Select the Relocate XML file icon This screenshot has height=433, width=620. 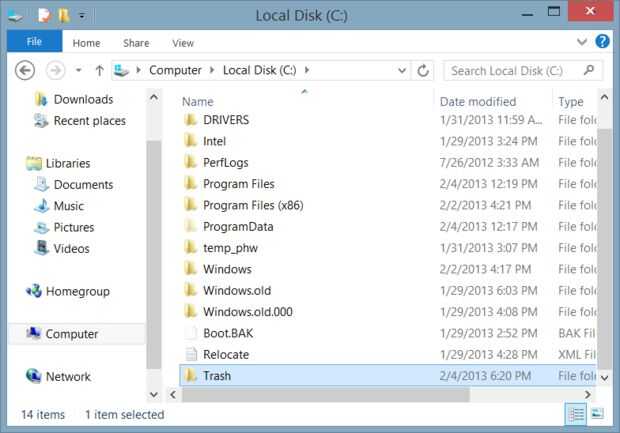[x=191, y=354]
